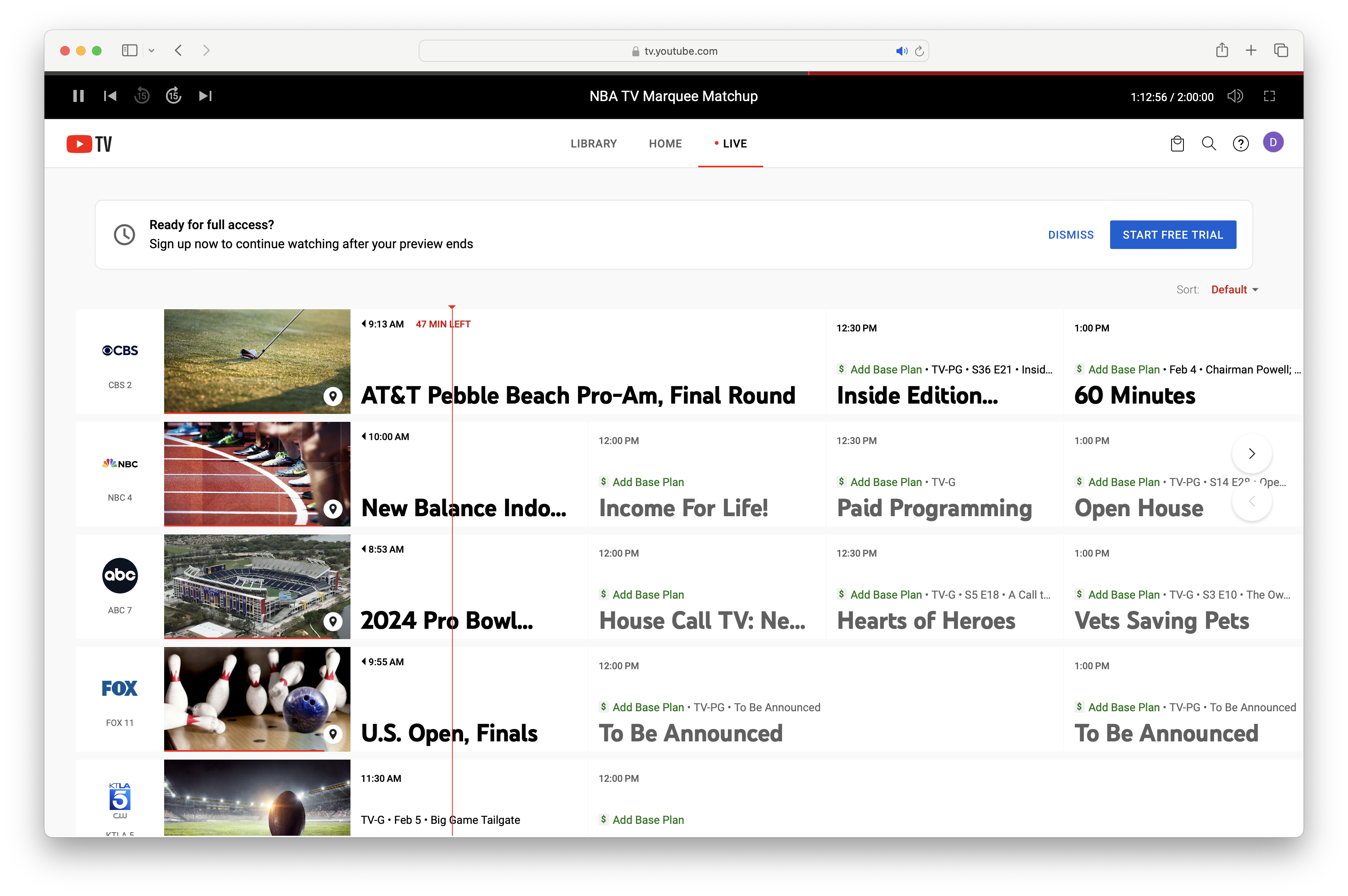
Task: Toggle the Safari sidebar button
Action: point(130,50)
